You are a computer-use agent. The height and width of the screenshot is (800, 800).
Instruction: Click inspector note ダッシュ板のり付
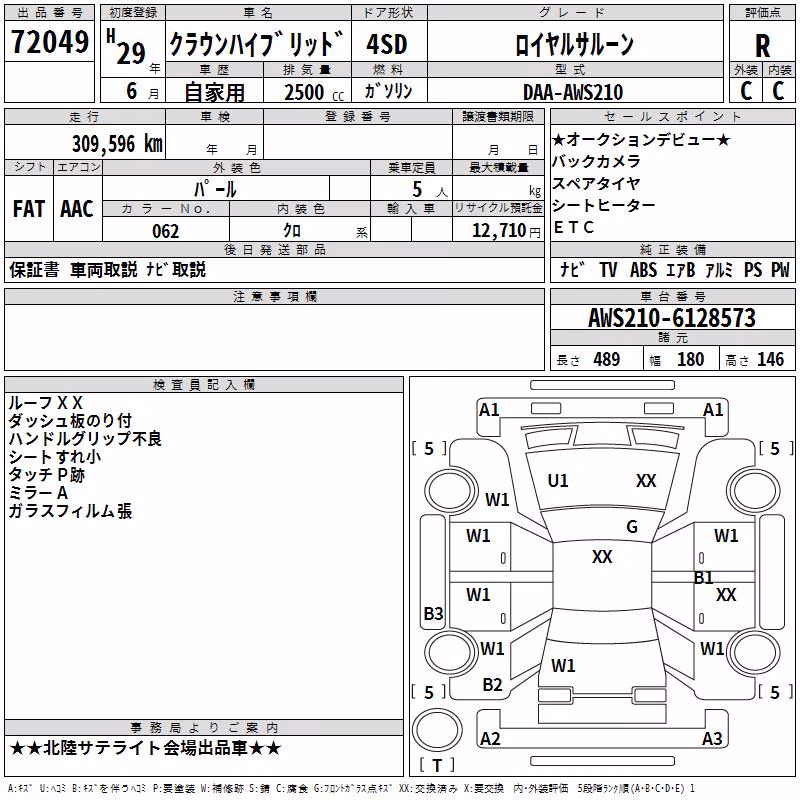(70, 421)
